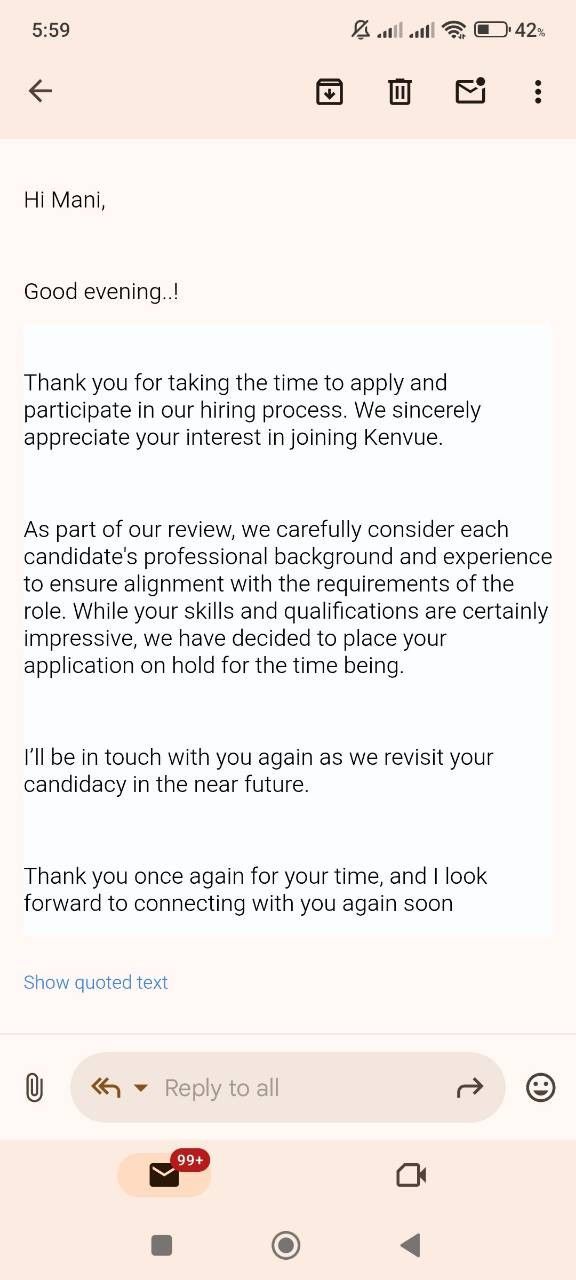Open recent apps with the square button
The width and height of the screenshot is (576, 1280).
(161, 1245)
